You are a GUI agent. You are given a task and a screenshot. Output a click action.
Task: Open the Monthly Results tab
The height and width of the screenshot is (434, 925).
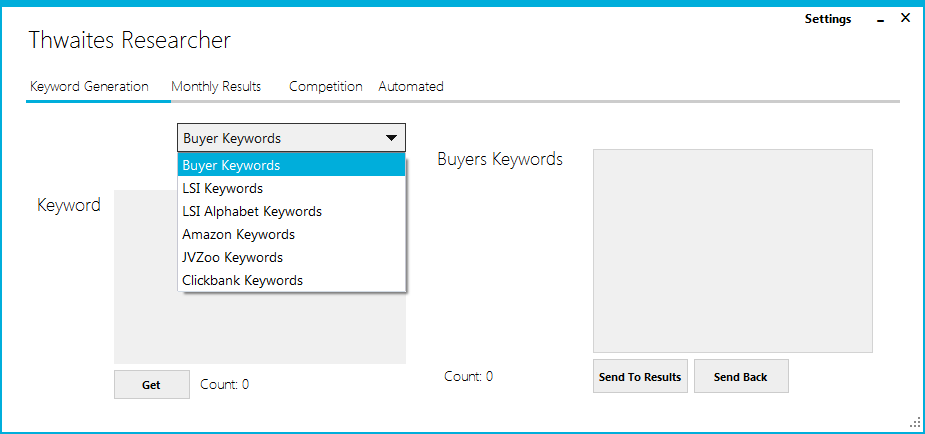[x=216, y=87]
